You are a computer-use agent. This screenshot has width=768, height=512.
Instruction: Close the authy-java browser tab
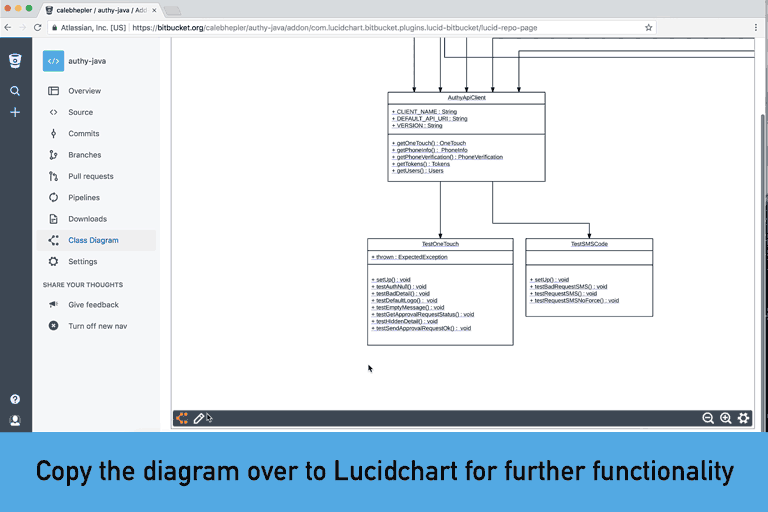(154, 10)
